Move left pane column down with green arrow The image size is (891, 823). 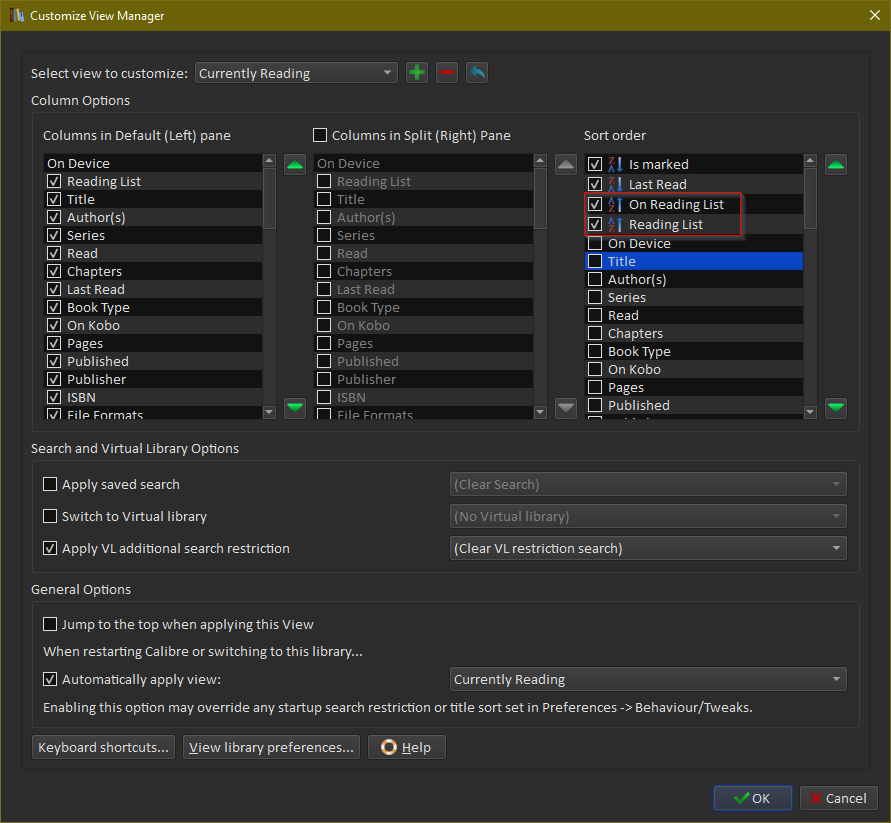point(295,408)
